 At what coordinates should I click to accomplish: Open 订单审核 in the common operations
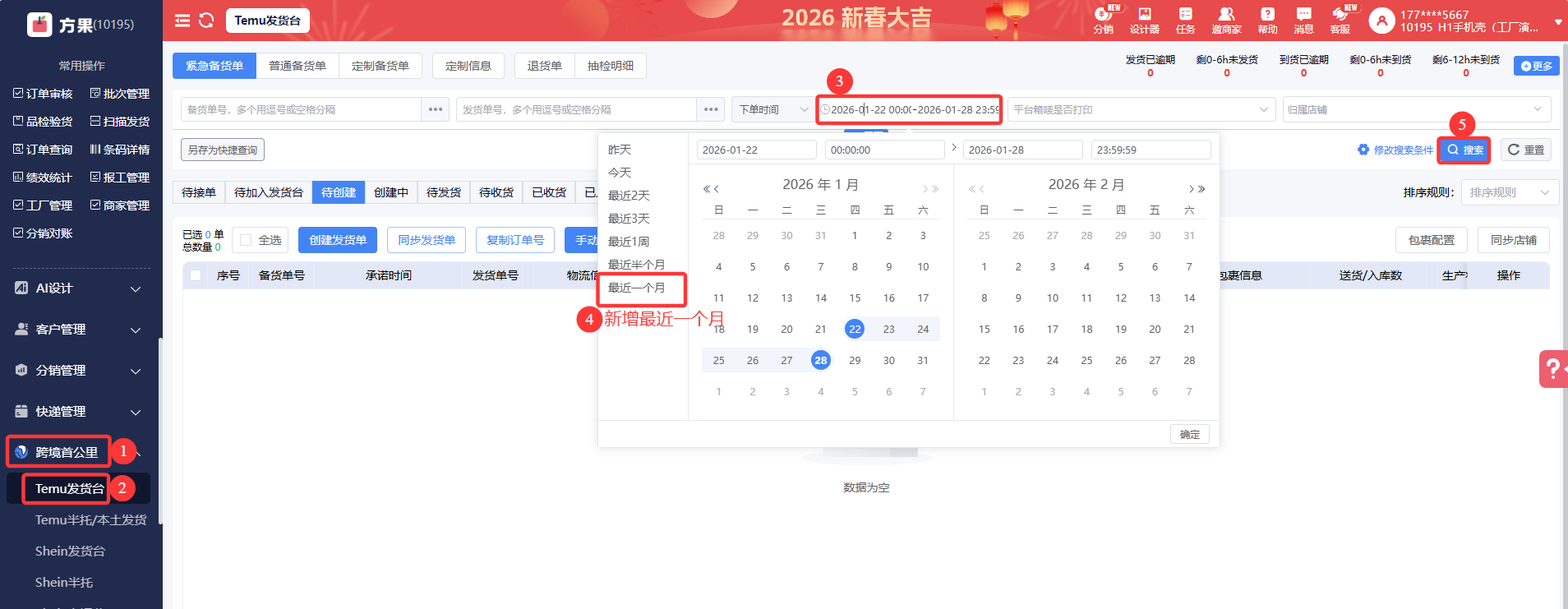pyautogui.click(x=43, y=94)
